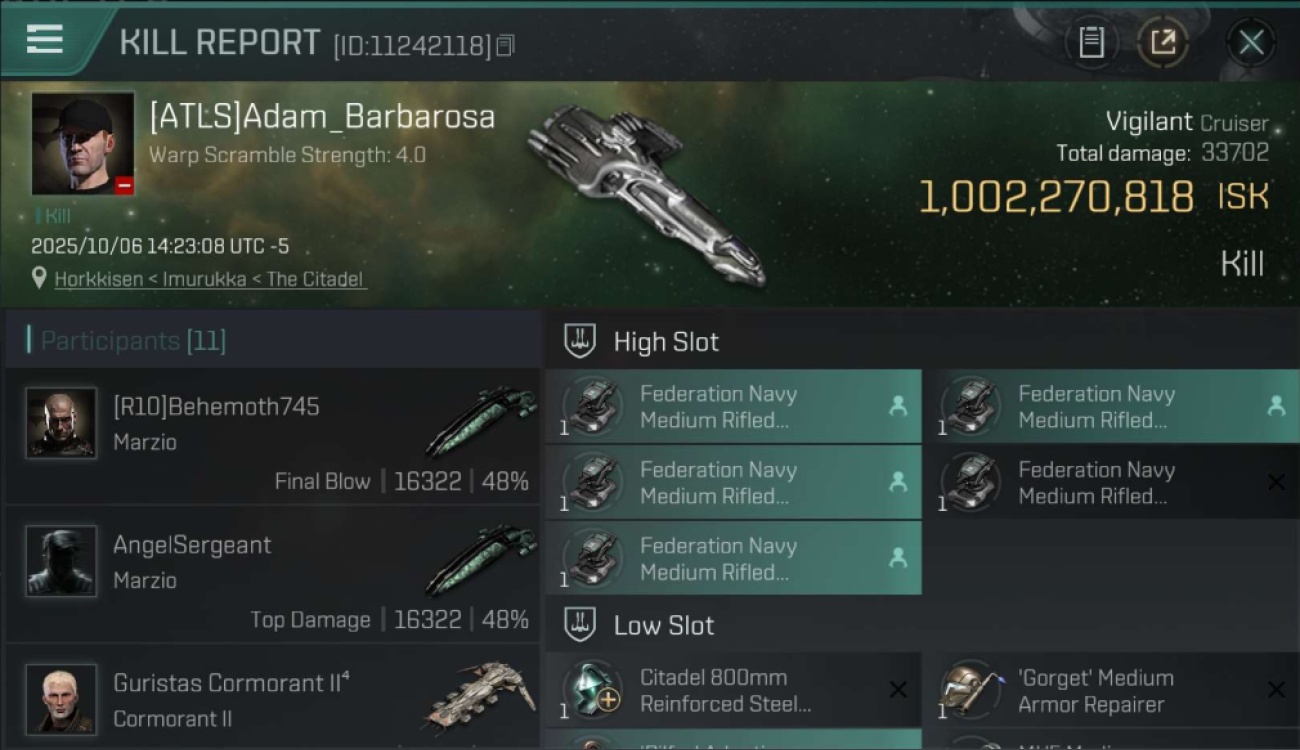Click X on the destroyed Federation Navy railgun
The width and height of the screenshot is (1300, 750).
coord(1276,482)
